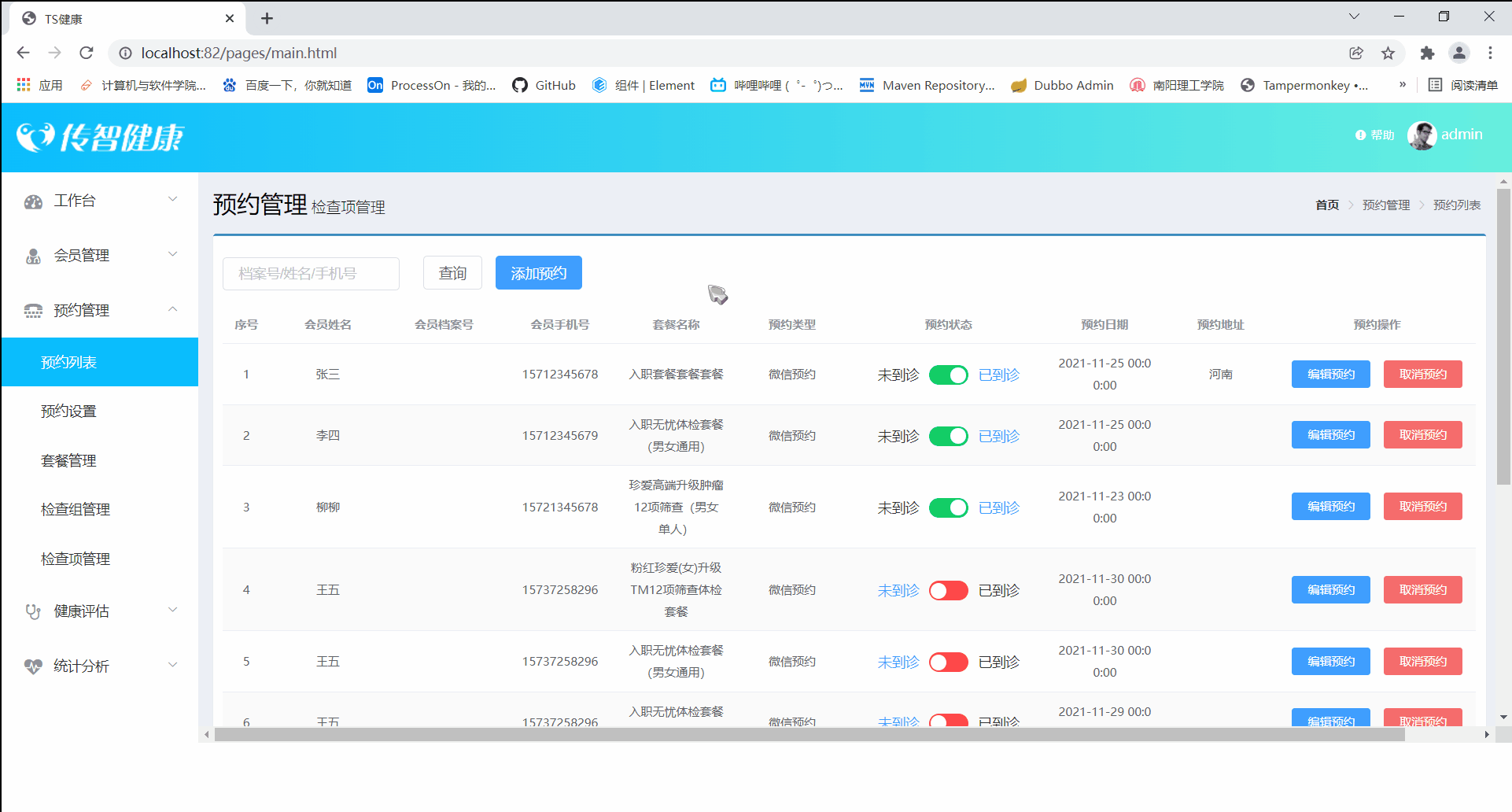Image resolution: width=1512 pixels, height=812 pixels.
Task: Open 套餐管理 from the sidebar menu
Action: pos(68,460)
